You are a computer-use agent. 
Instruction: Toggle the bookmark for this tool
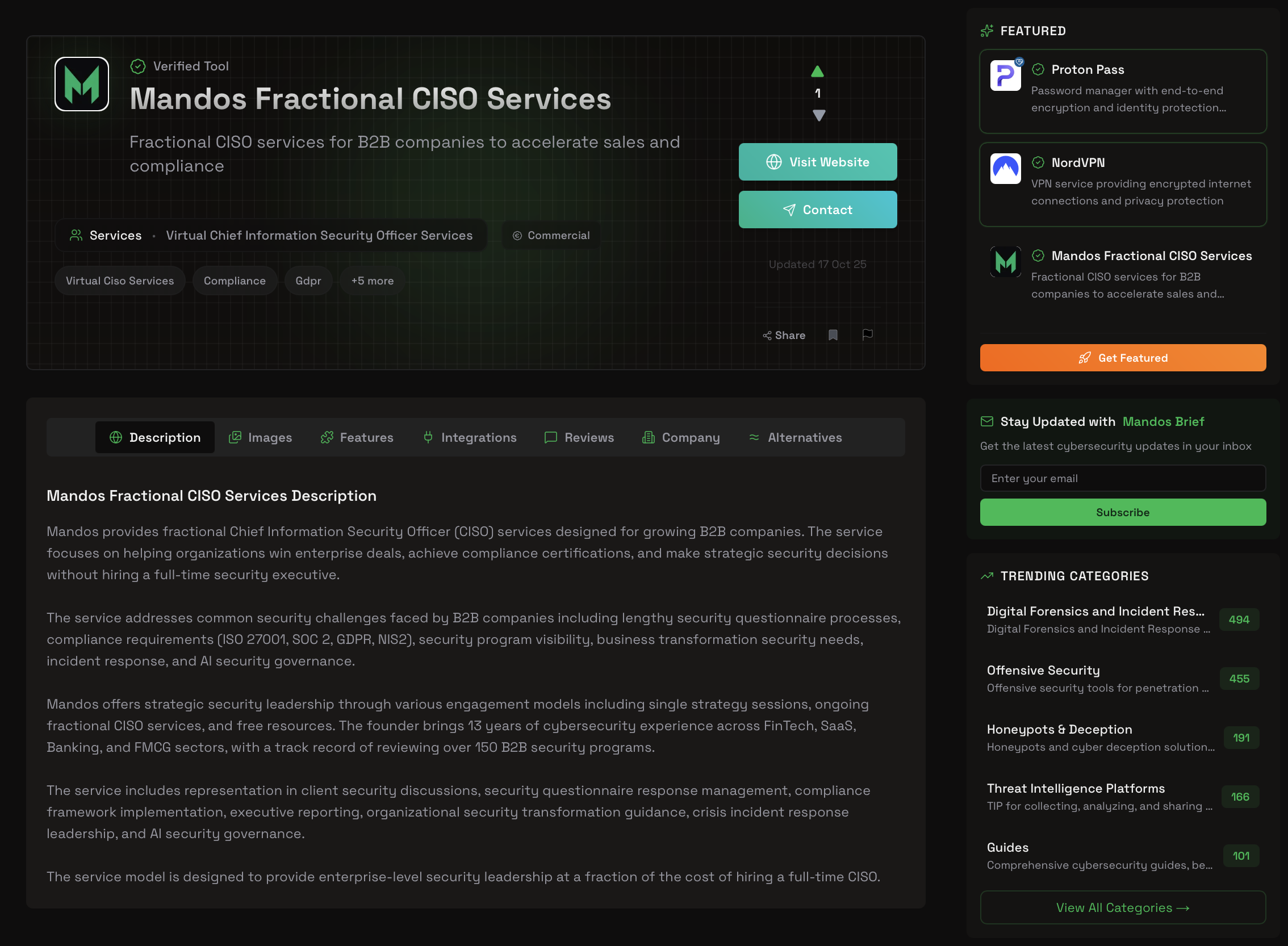[x=833, y=334]
